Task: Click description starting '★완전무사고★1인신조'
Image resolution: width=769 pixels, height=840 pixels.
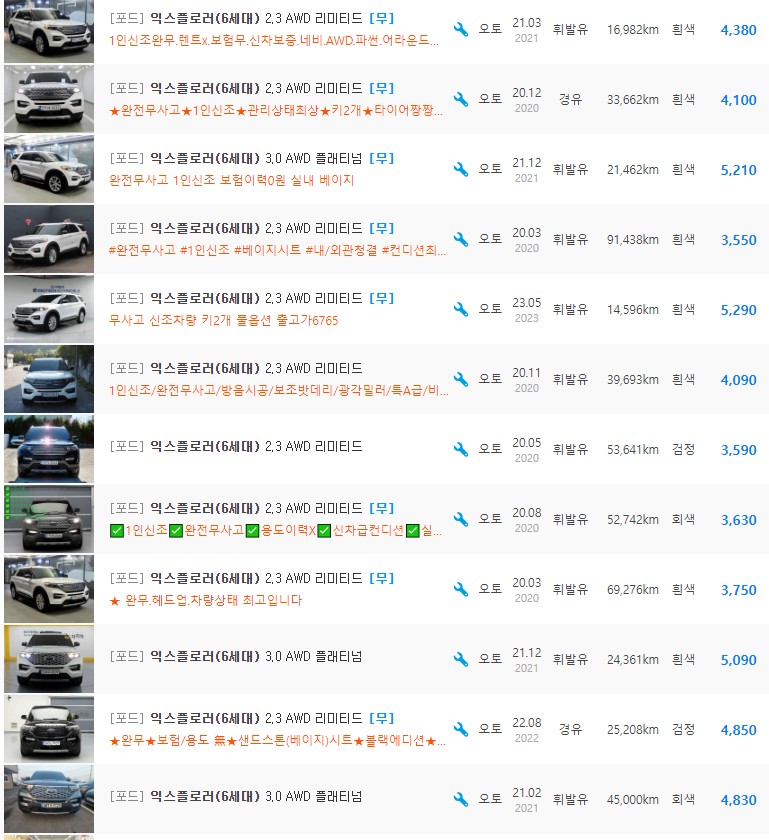Action: (276, 111)
